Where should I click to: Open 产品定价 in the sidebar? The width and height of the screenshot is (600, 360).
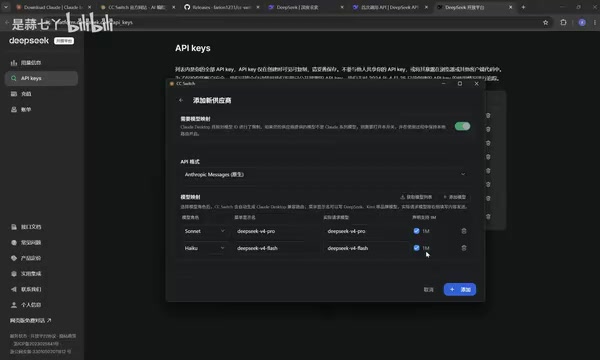pyautogui.click(x=41, y=258)
